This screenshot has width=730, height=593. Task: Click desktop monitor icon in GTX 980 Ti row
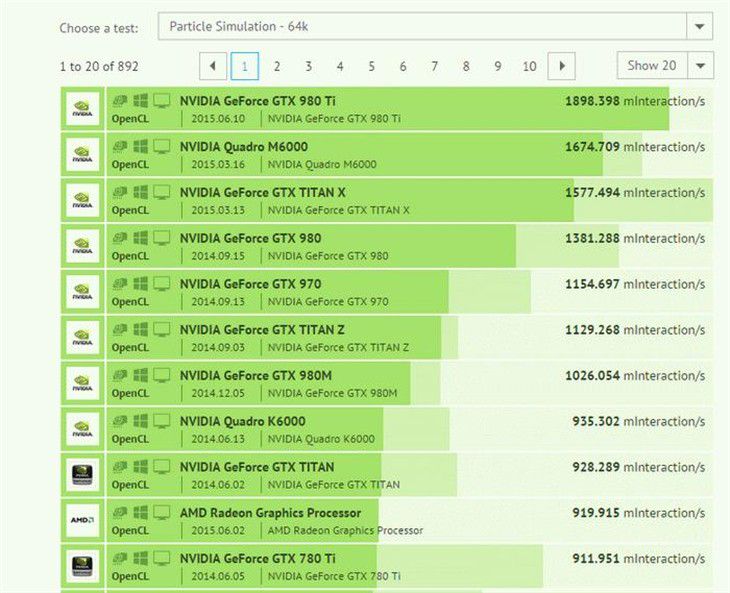coord(162,101)
